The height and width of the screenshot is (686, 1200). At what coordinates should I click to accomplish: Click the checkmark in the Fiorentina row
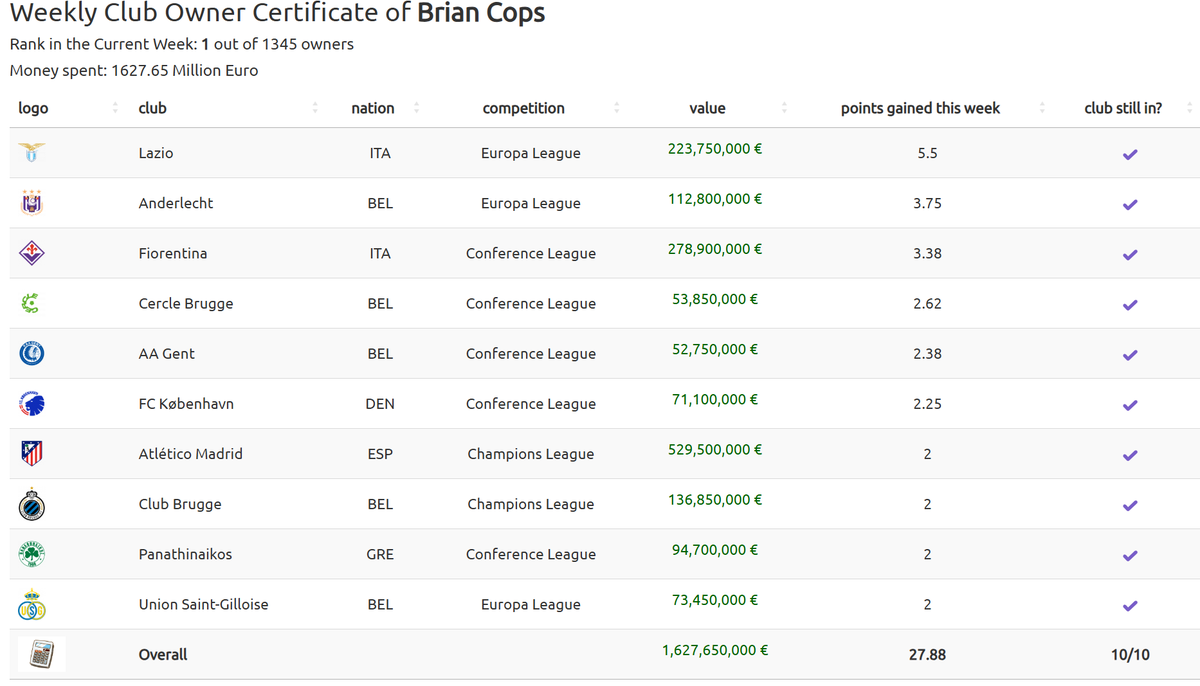[1130, 254]
